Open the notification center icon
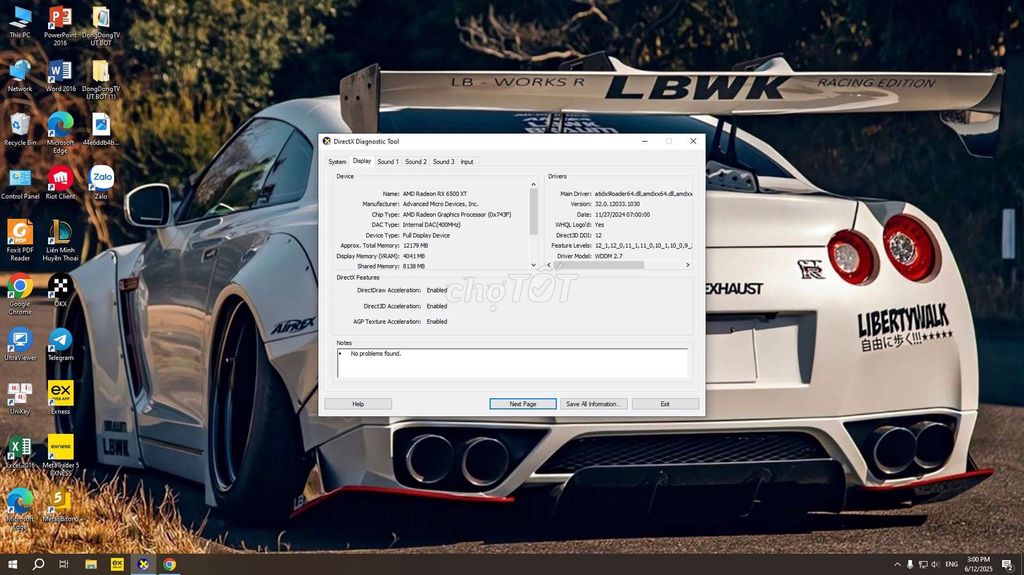Screen dimensions: 1024x575 pyautogui.click(x=1008, y=565)
